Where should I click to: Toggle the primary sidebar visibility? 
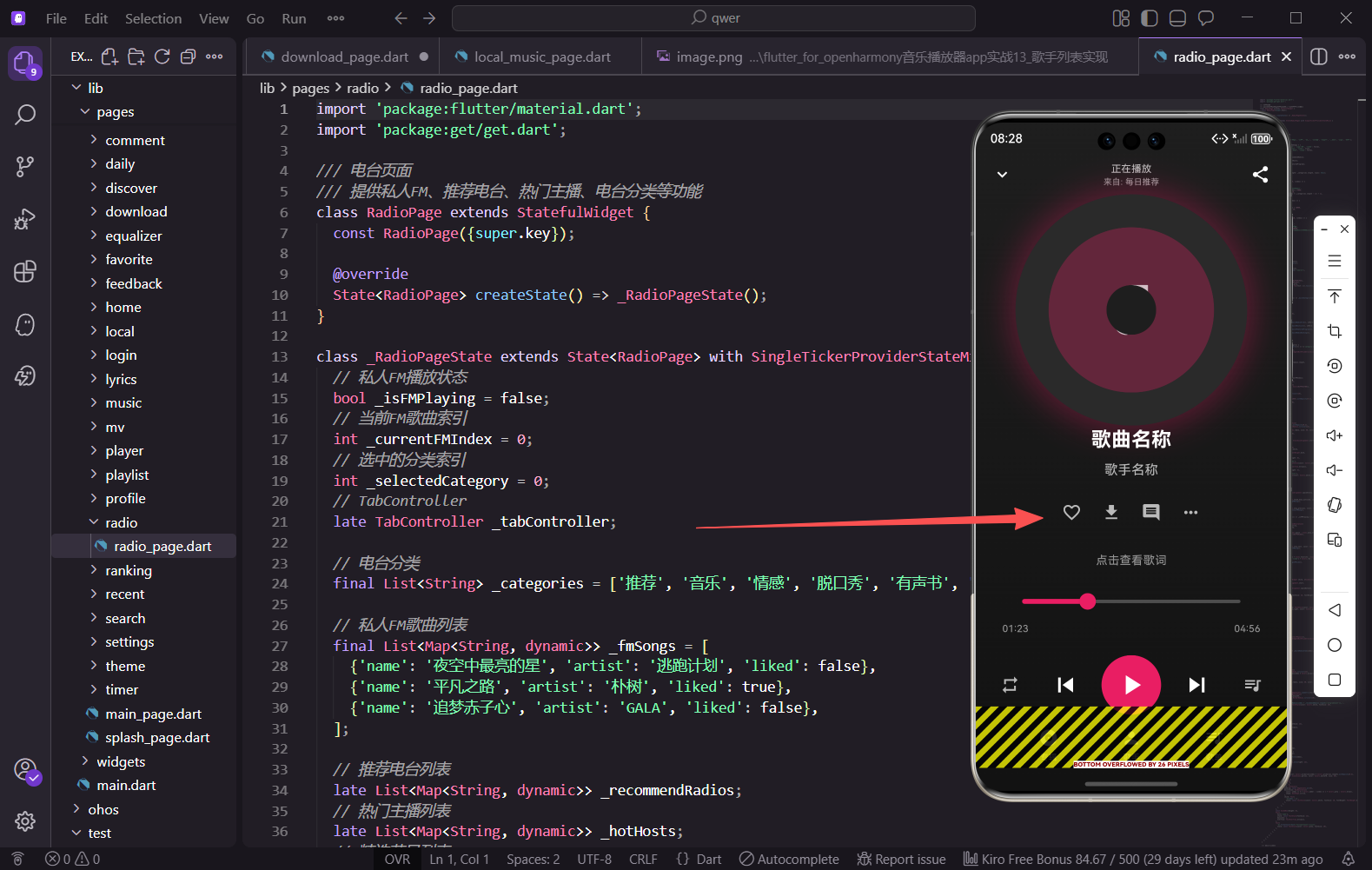click(x=1150, y=18)
